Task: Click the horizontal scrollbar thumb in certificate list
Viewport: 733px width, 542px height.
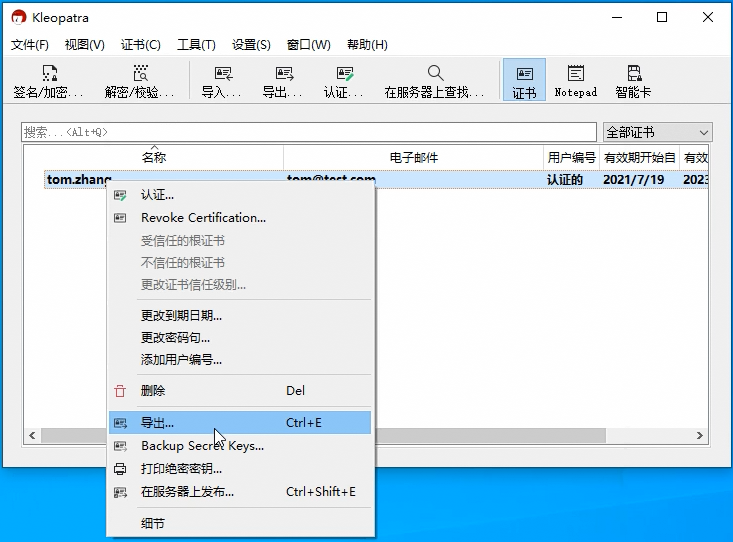Action: pyautogui.click(x=491, y=435)
